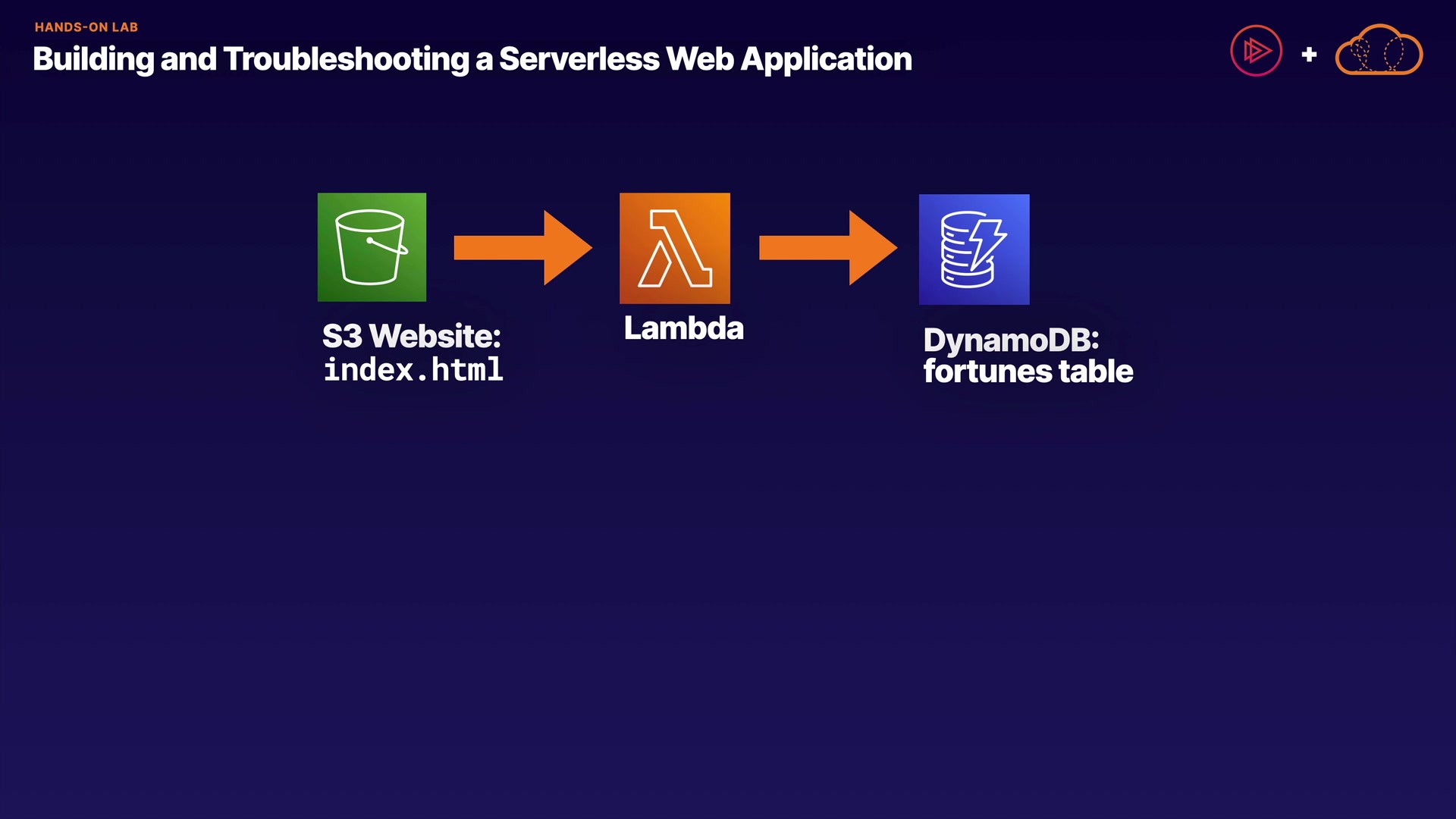
Task: Click the Lambda text label
Action: [x=683, y=328]
